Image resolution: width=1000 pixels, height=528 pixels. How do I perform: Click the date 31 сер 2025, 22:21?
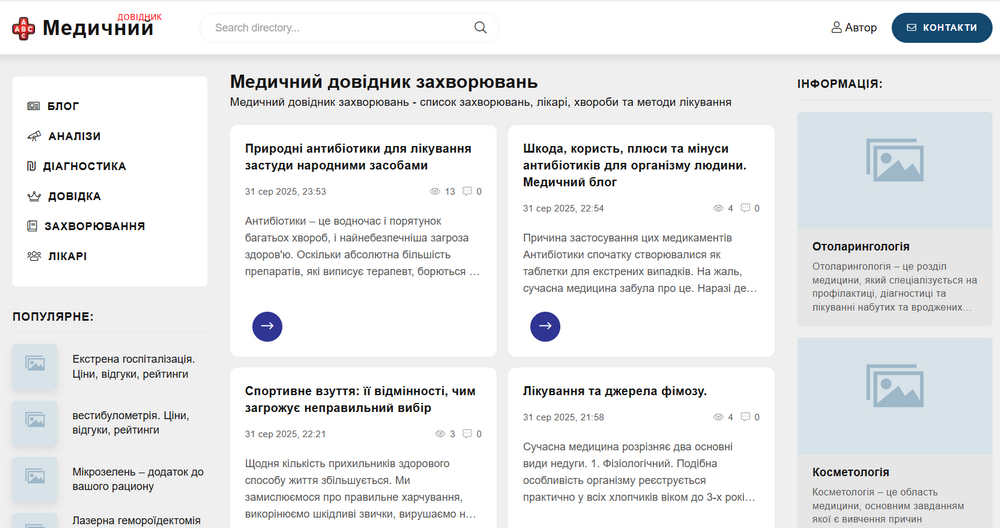point(286,434)
